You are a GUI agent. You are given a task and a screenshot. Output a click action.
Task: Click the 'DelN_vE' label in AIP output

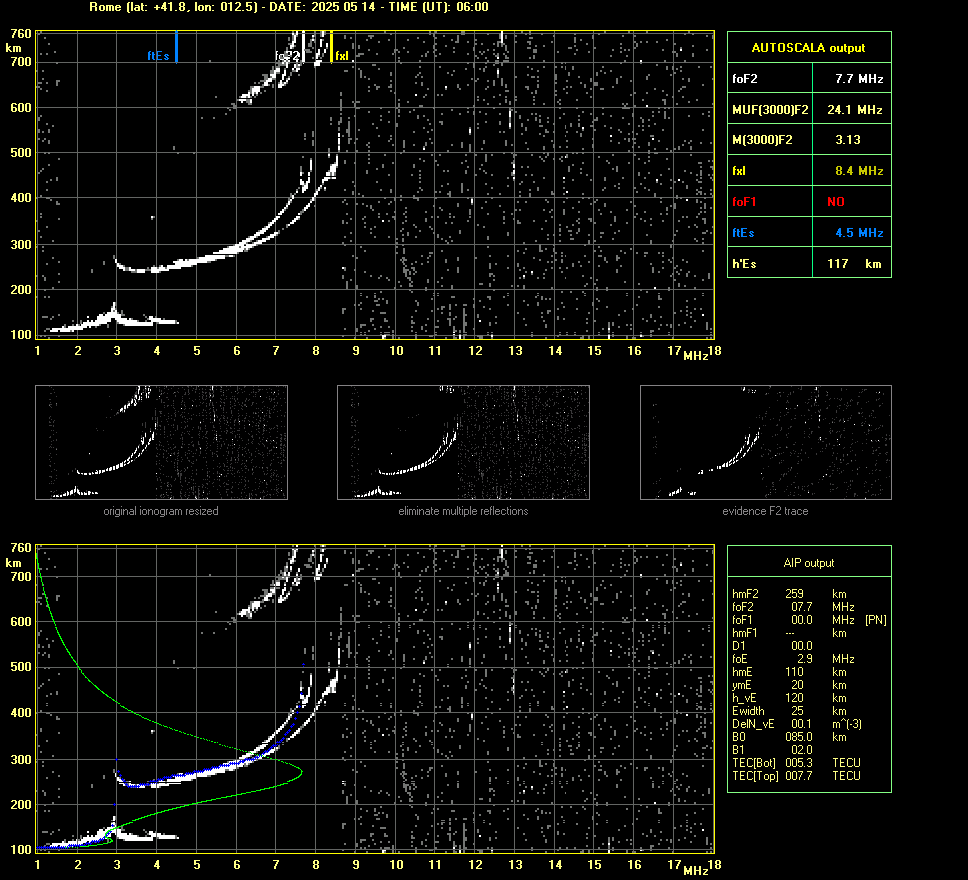tap(753, 724)
